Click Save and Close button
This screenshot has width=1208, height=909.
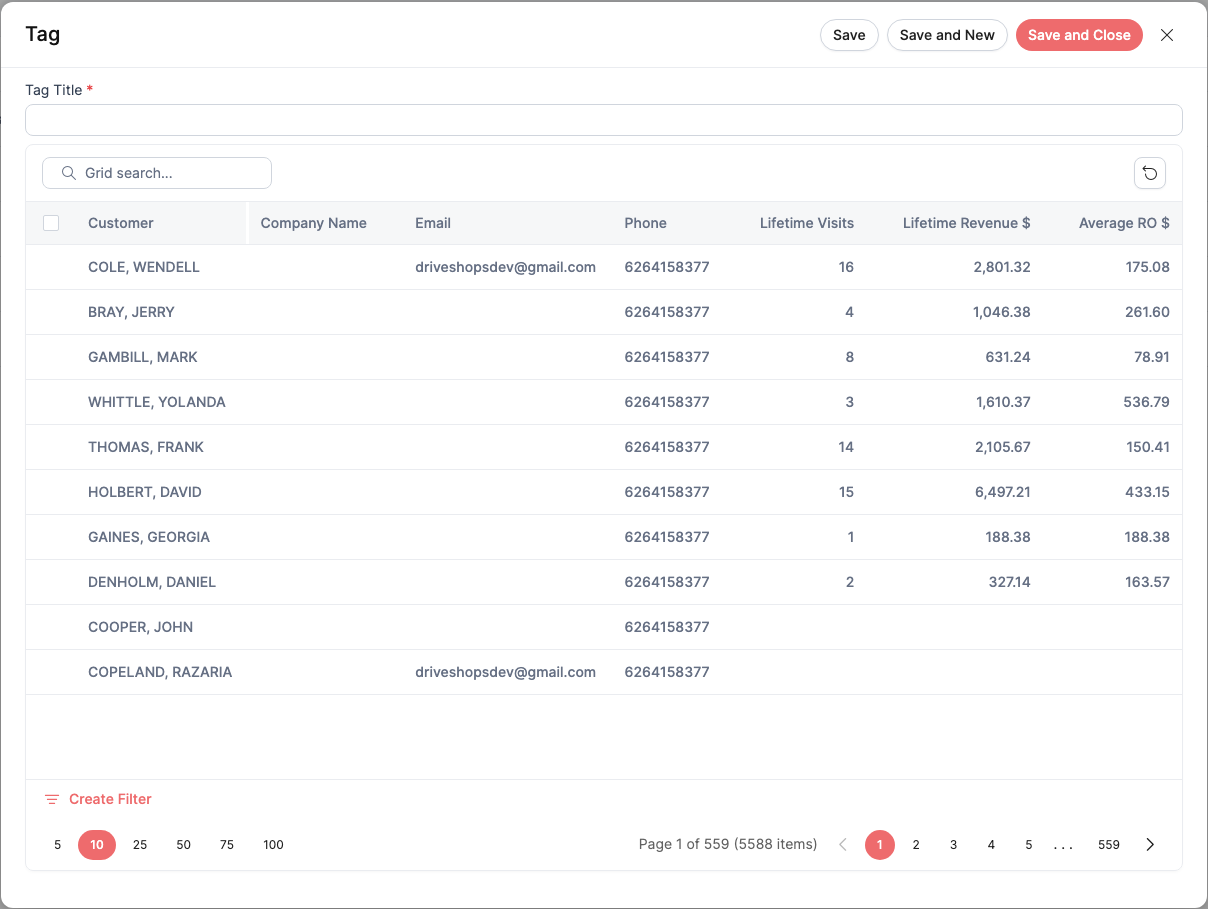1079,35
